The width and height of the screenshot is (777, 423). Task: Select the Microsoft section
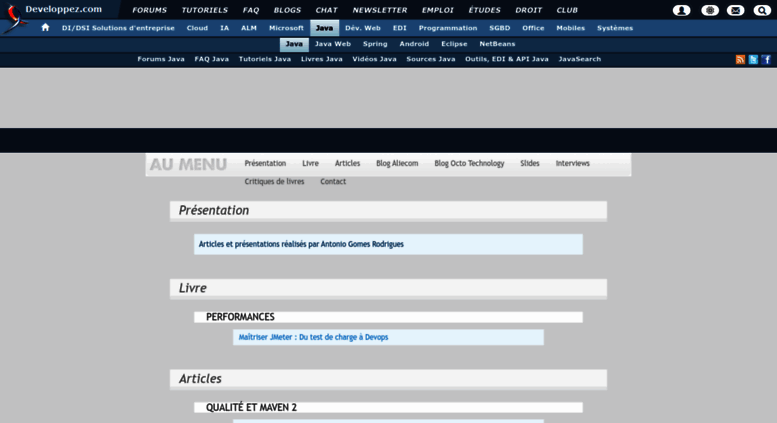tap(286, 28)
